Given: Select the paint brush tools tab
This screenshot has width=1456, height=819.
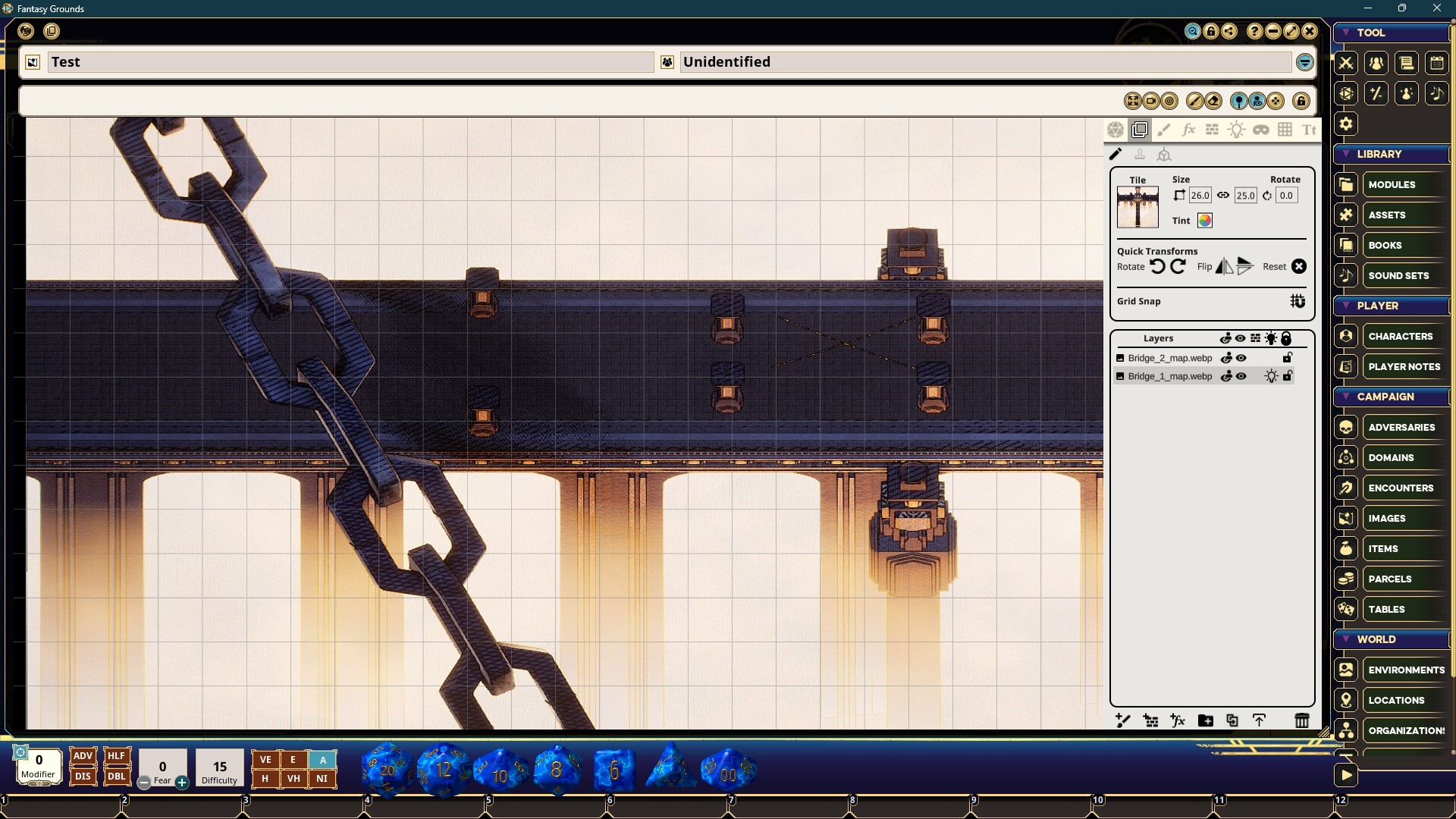Looking at the screenshot, I should 1164,130.
